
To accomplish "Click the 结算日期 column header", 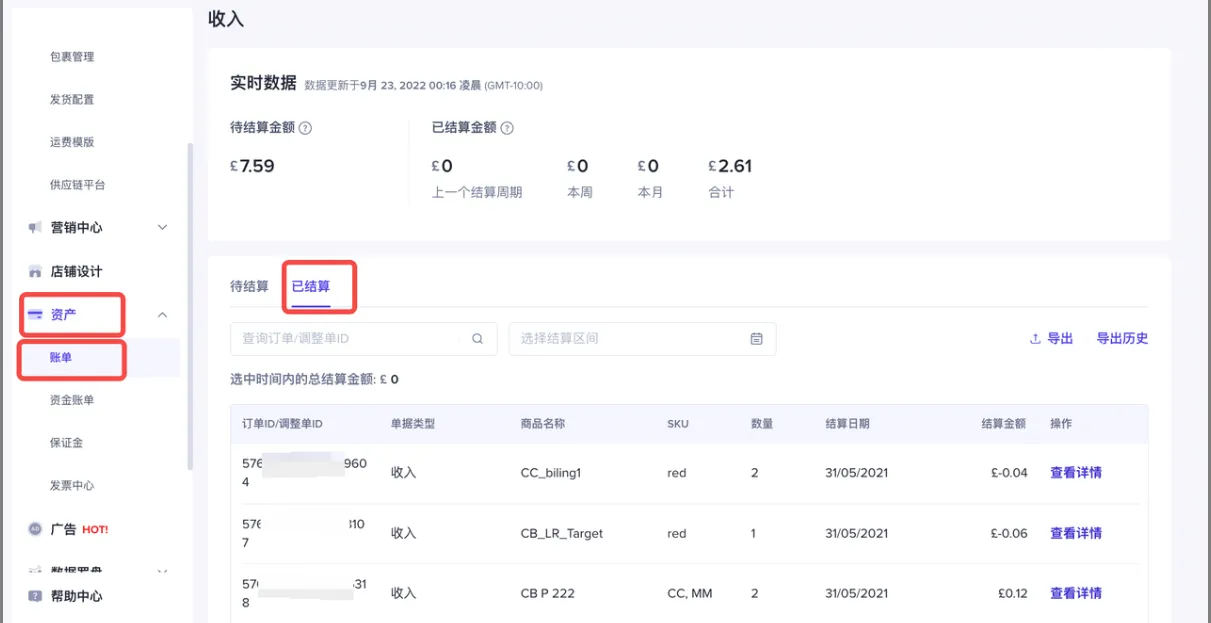I will pyautogui.click(x=847, y=424).
